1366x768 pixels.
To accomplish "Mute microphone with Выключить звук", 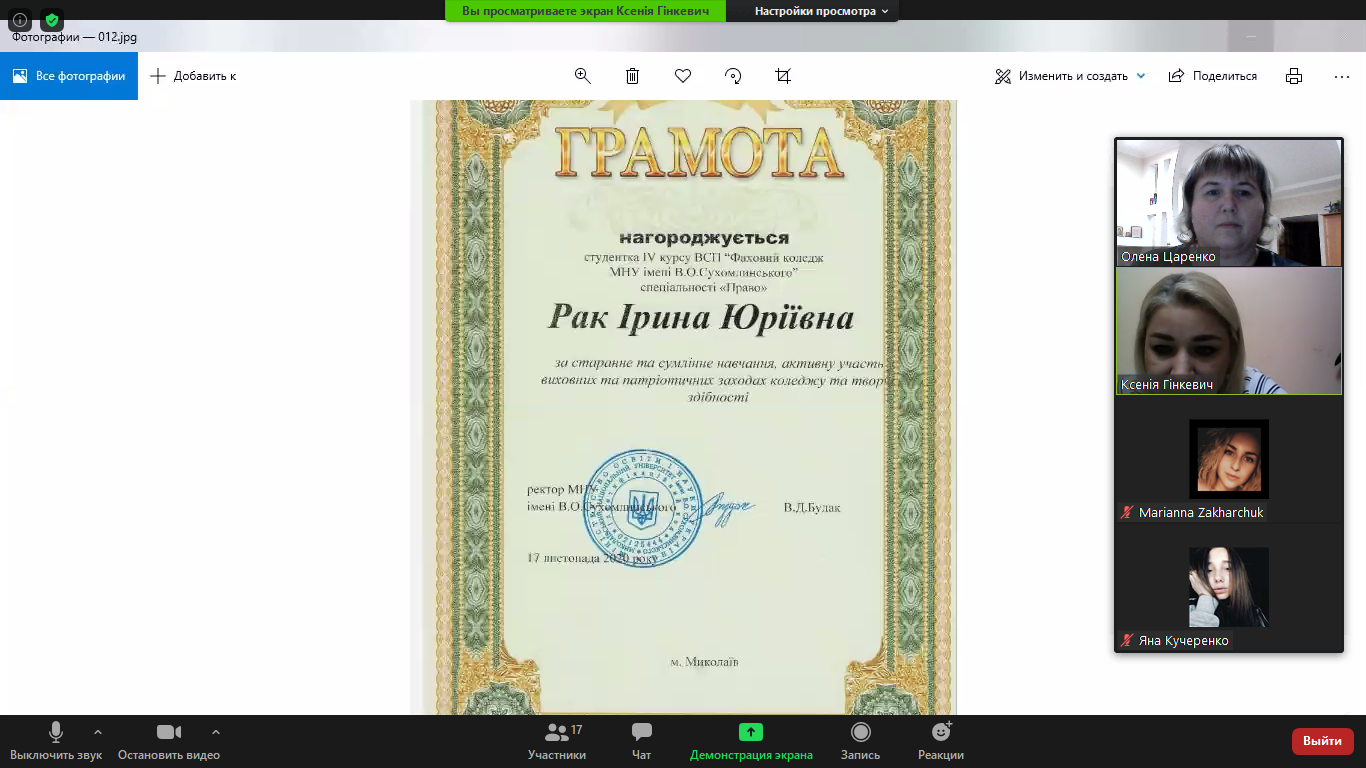I will pos(56,741).
